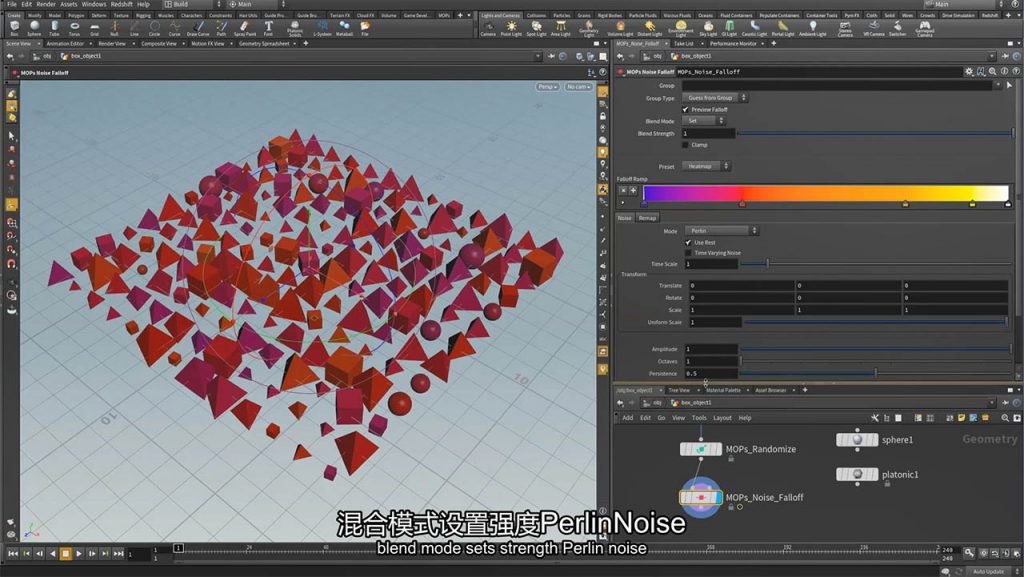The height and width of the screenshot is (577, 1024).
Task: Click the Octaves value field
Action: [711, 361]
